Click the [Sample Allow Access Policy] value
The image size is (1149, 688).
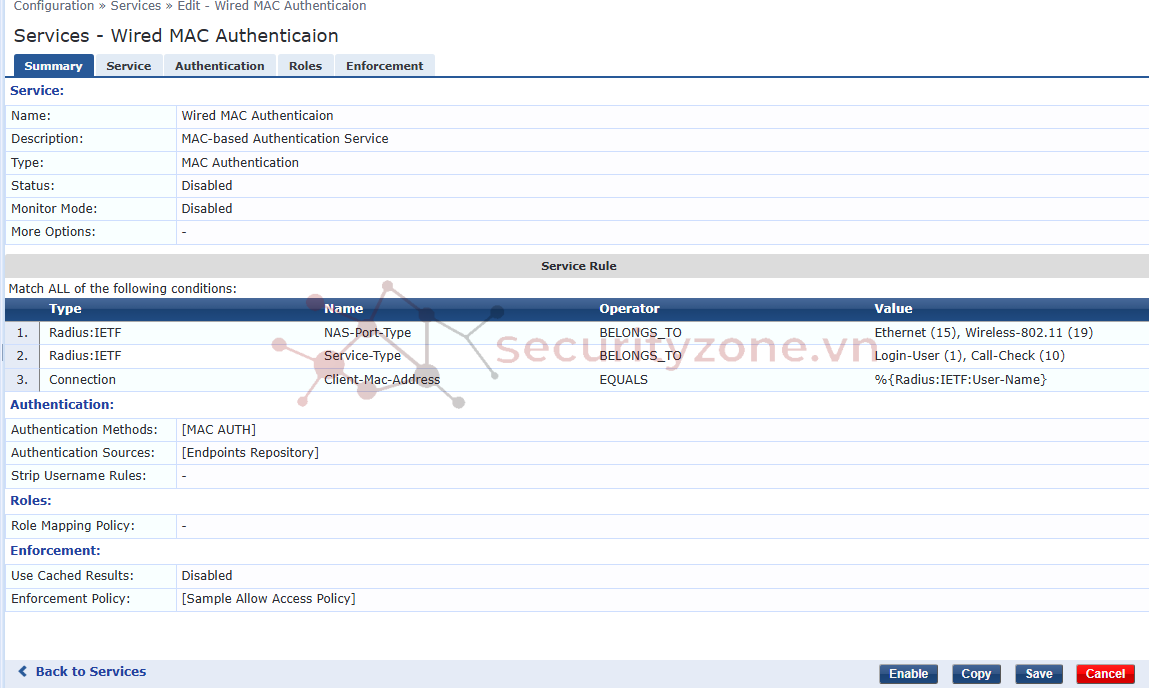point(268,599)
